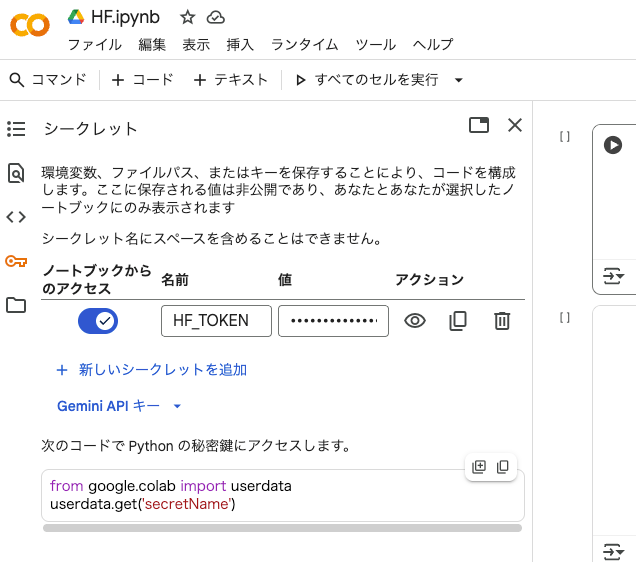636x562 pixels.
Task: Open the ツール menu
Action: (x=376, y=45)
